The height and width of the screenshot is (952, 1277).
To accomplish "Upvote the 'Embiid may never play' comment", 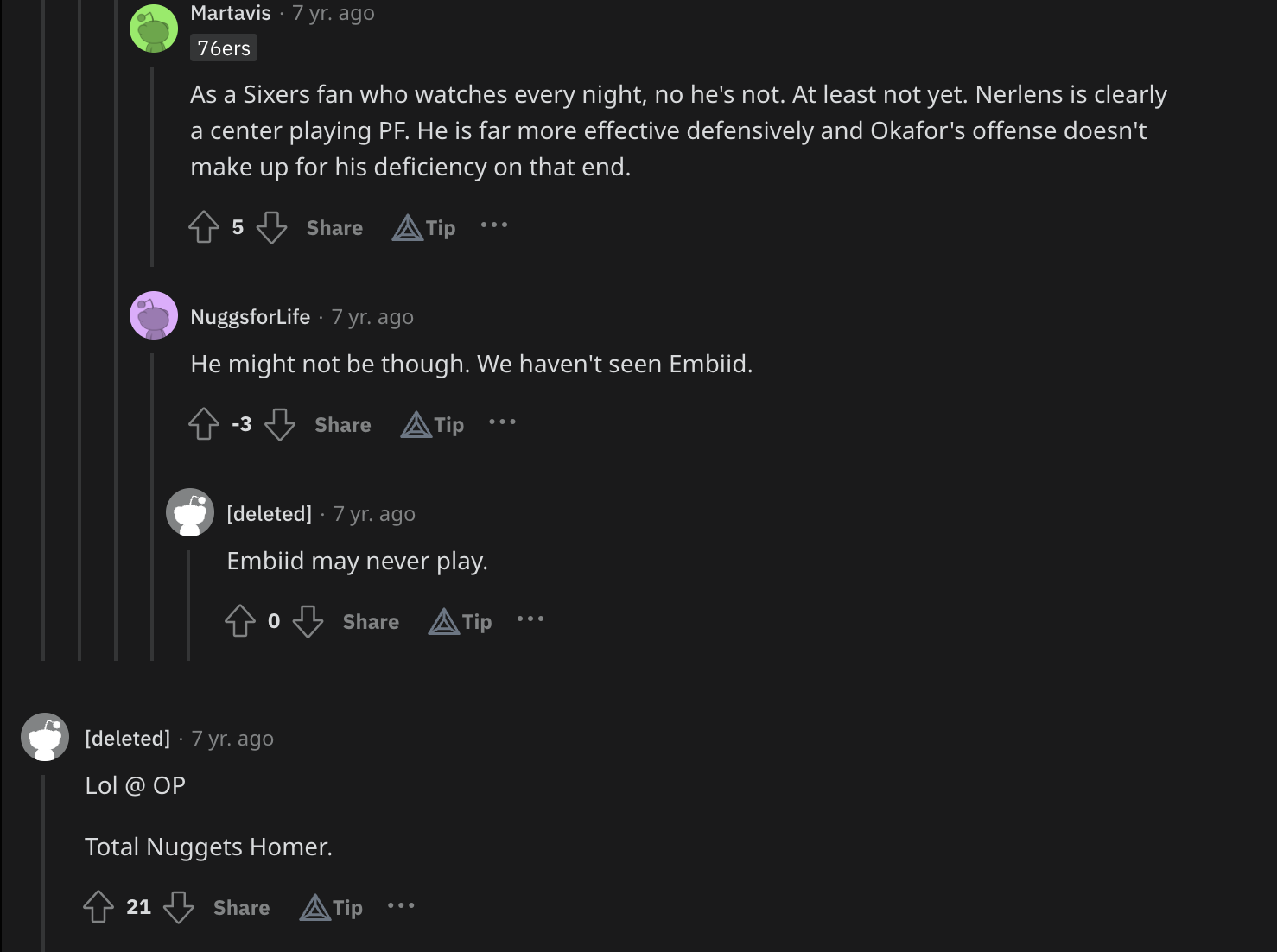I will 240,621.
